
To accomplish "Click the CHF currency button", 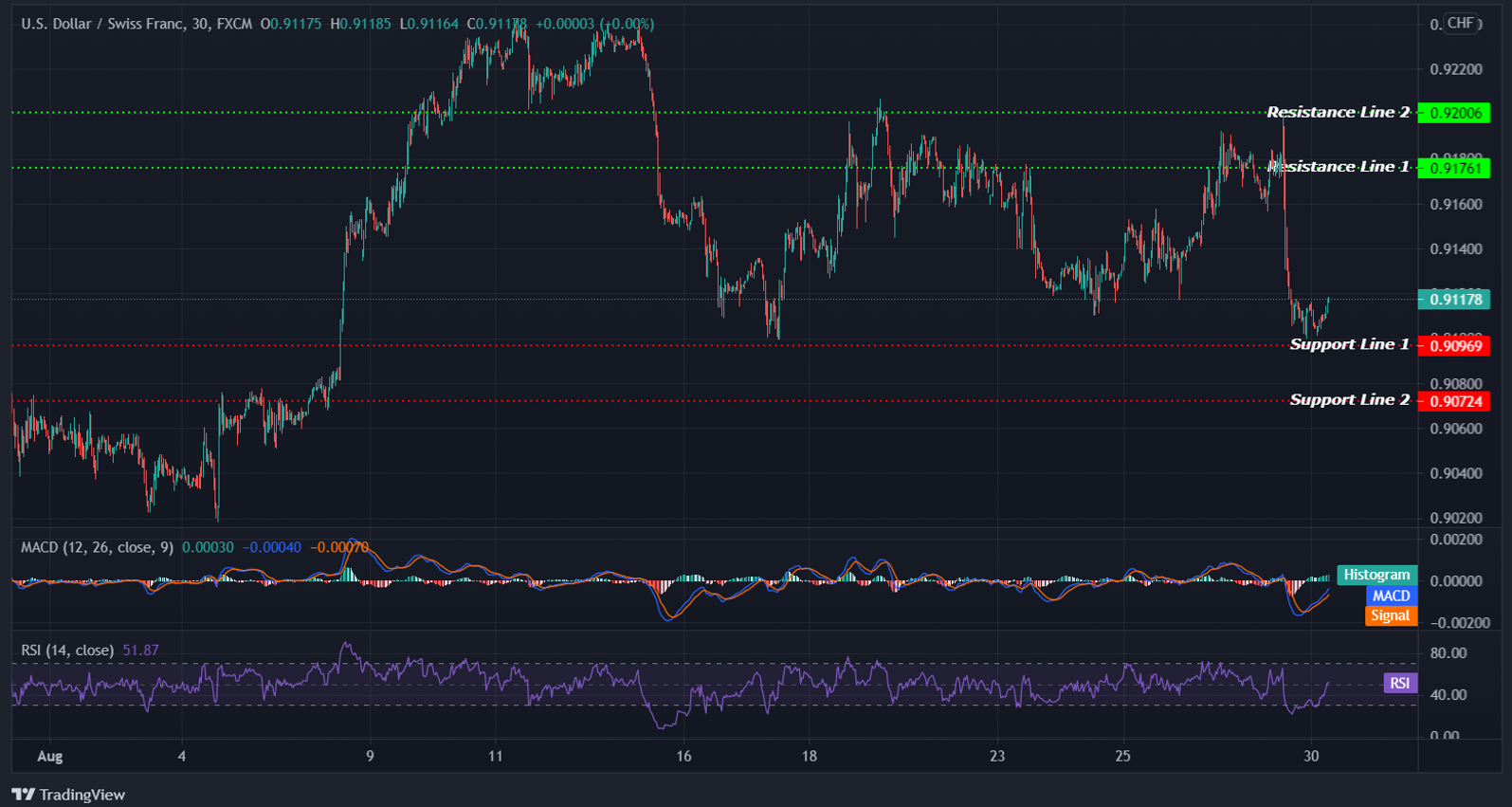I will tap(1461, 23).
